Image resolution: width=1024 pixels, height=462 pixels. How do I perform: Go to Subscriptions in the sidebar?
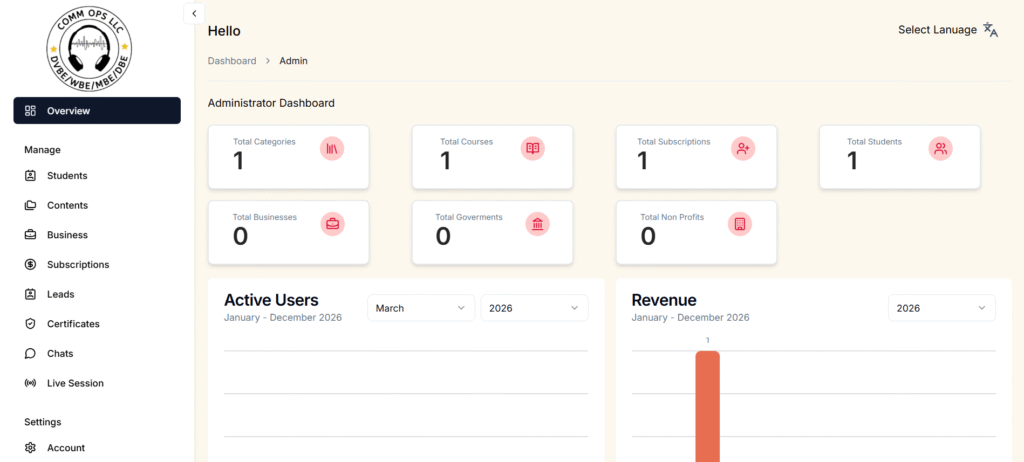coord(77,265)
